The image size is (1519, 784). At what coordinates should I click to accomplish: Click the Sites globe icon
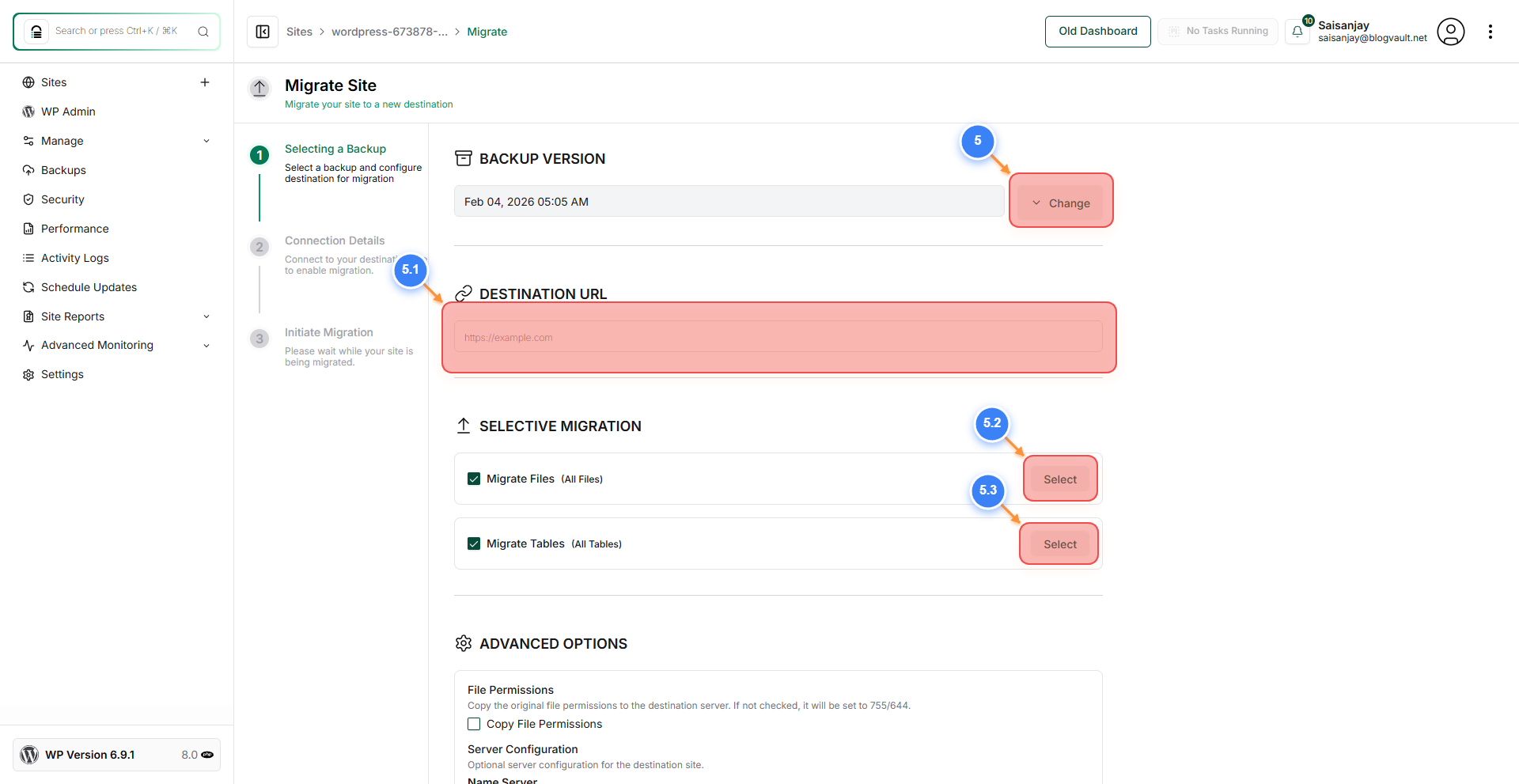28,82
